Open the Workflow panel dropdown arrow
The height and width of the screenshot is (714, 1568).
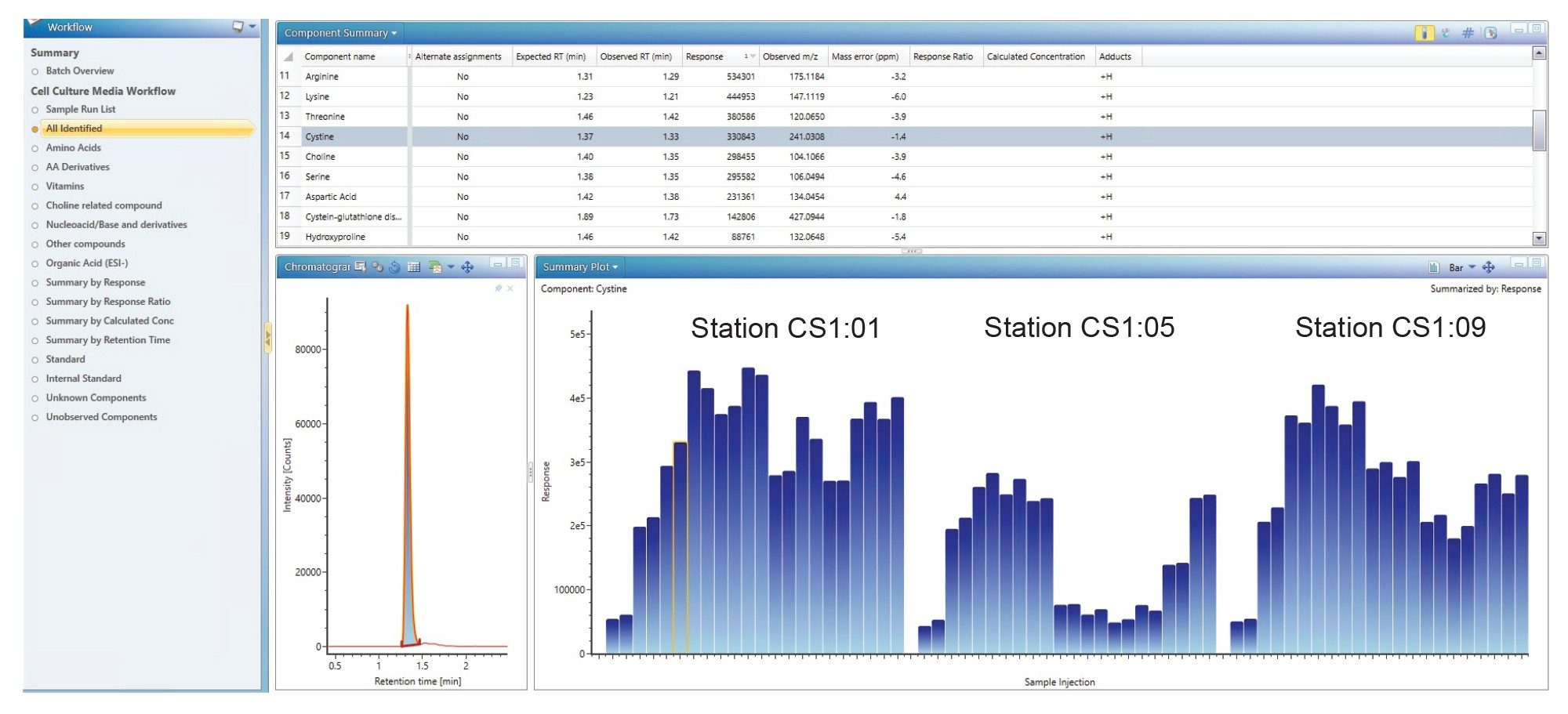pos(252,27)
